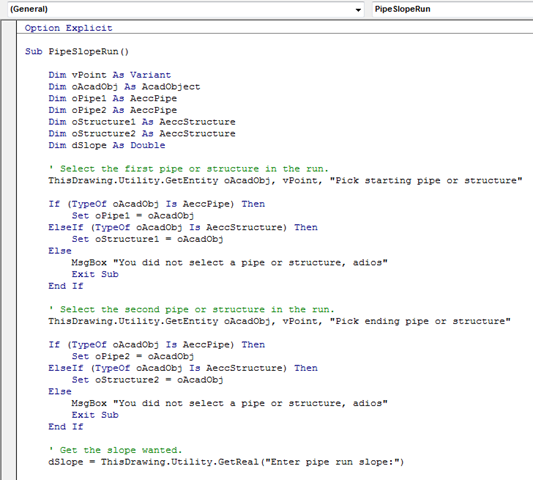This screenshot has height=480, width=533.
Task: Click 'Dim oAcadObj As AcadObject' line
Action: click(x=124, y=87)
